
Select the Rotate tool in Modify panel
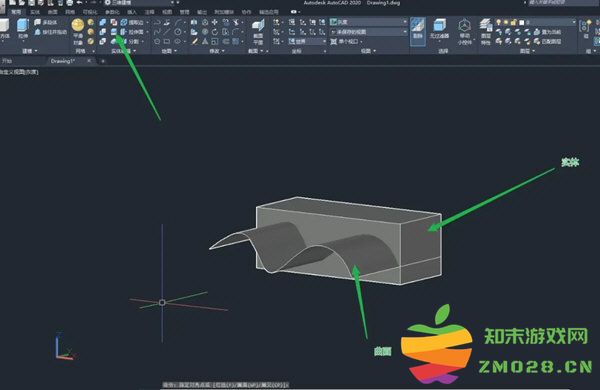click(215, 32)
